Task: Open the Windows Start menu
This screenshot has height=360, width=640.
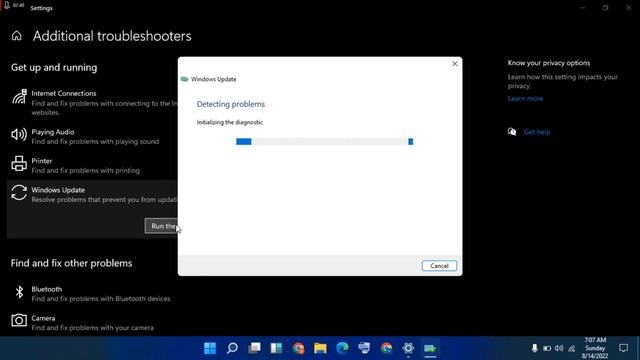Action: point(210,348)
